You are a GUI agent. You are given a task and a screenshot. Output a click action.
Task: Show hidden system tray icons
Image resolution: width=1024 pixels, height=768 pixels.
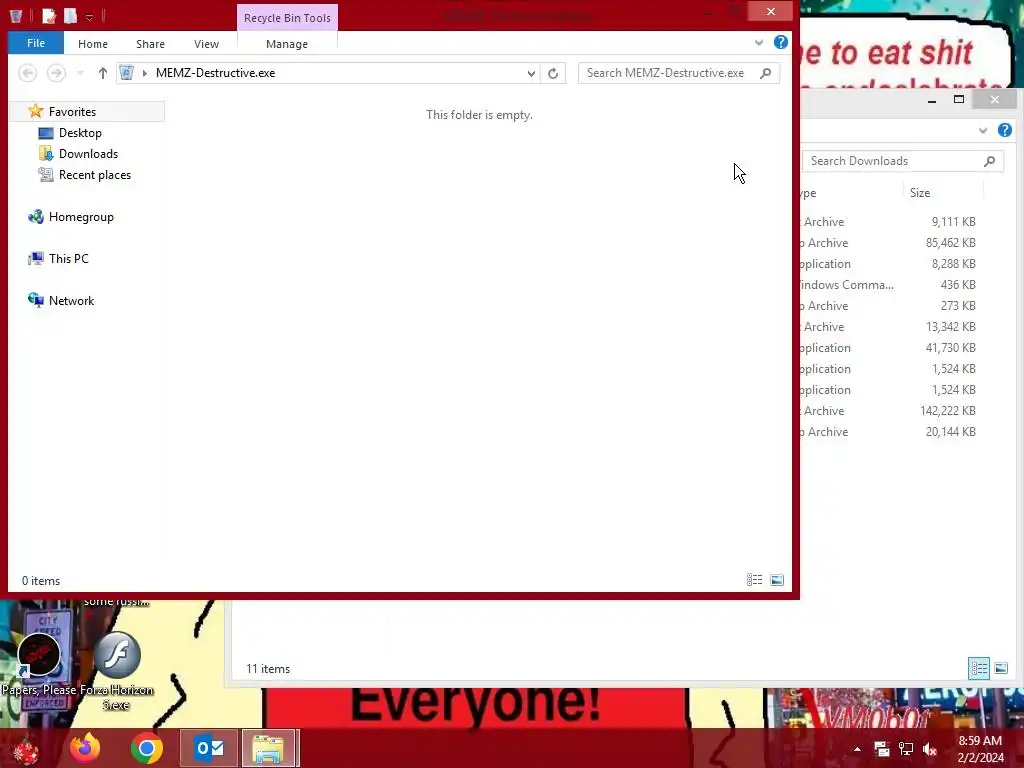click(857, 749)
